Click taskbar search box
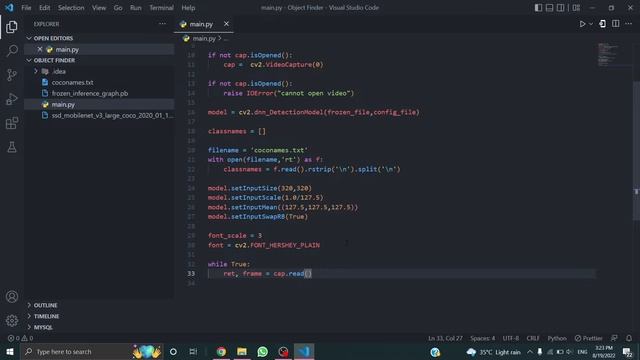Screen dimensions: 640x360 point(92,351)
